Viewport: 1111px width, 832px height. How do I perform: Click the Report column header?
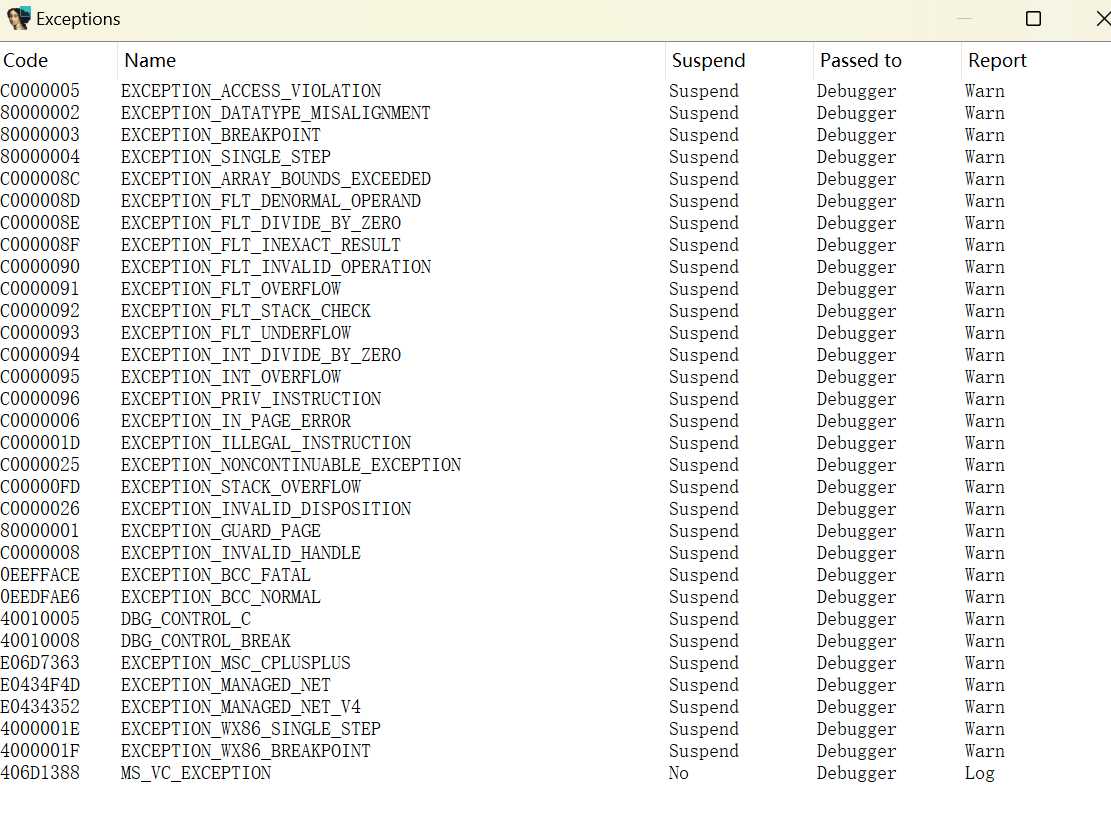click(x=997, y=61)
